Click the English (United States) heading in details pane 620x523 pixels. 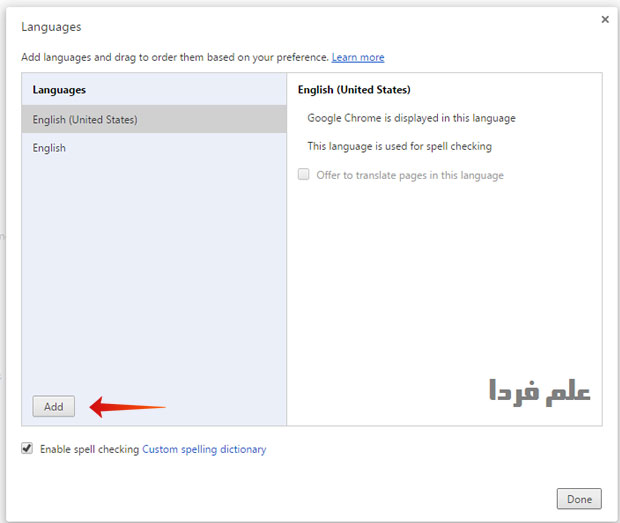tap(354, 90)
